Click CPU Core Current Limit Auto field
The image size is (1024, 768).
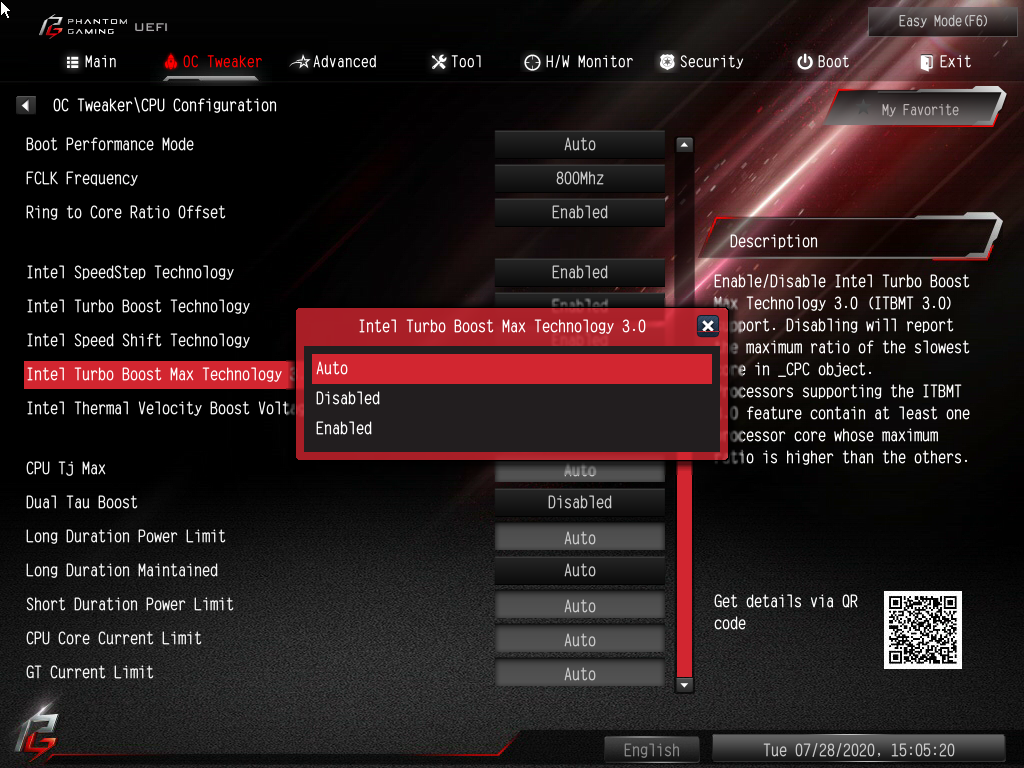[579, 640]
